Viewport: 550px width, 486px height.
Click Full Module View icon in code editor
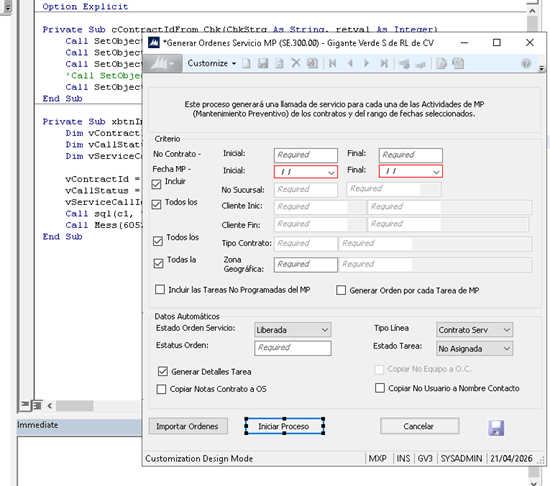(37, 405)
